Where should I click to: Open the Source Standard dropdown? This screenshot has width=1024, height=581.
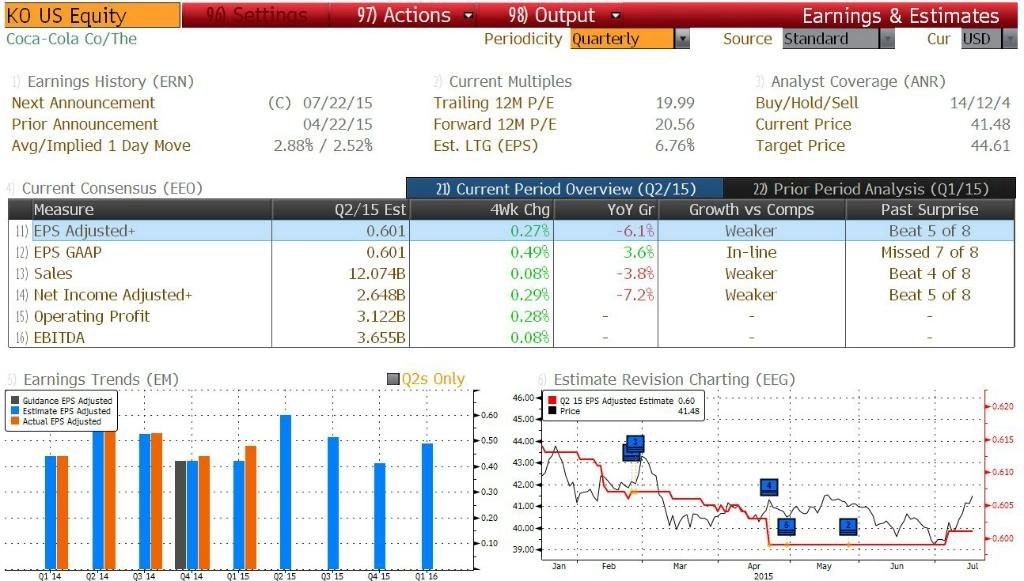tap(839, 39)
